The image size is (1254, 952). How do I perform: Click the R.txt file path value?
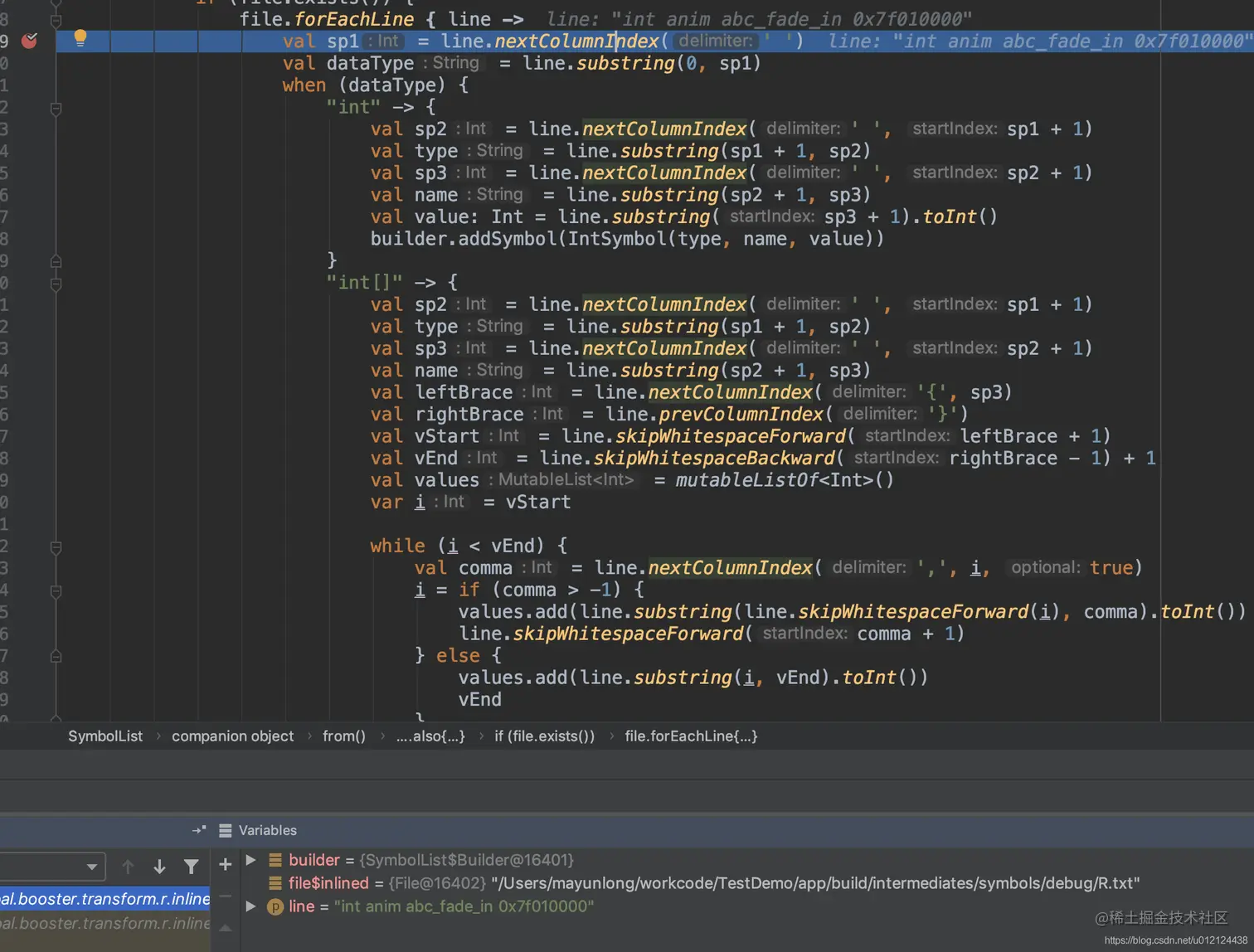point(815,883)
